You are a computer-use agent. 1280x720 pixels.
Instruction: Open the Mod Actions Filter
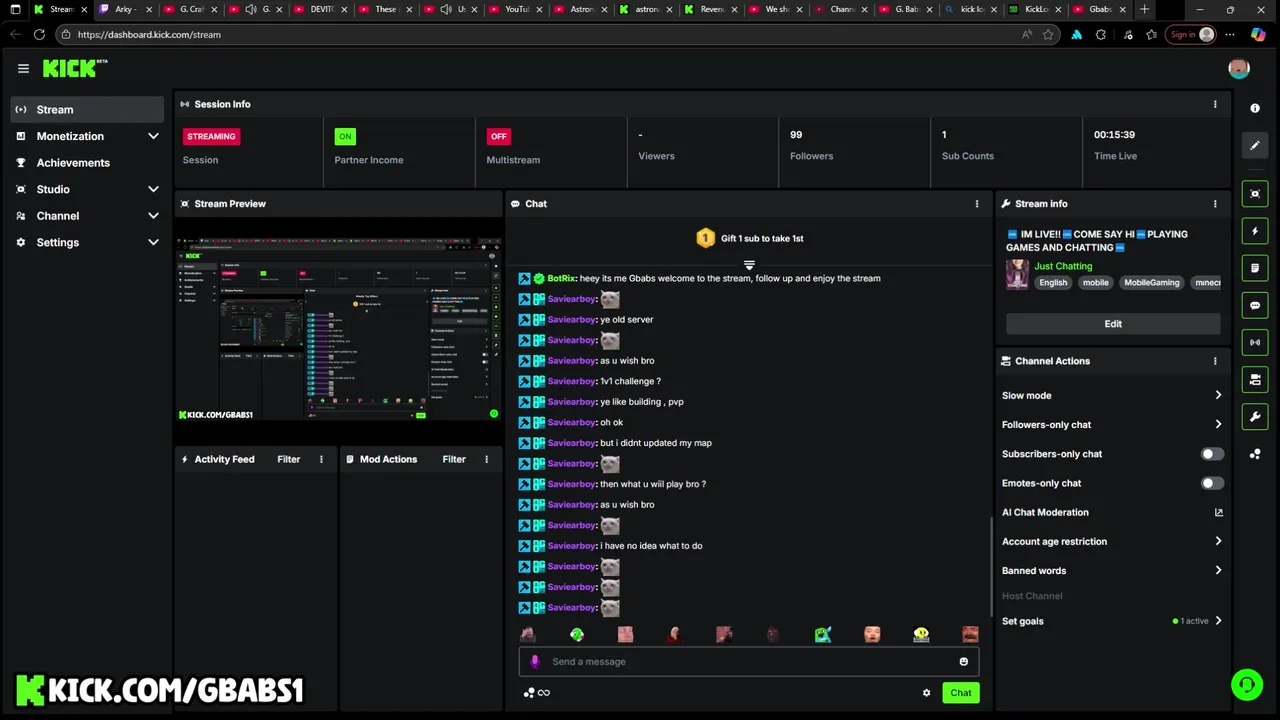454,459
